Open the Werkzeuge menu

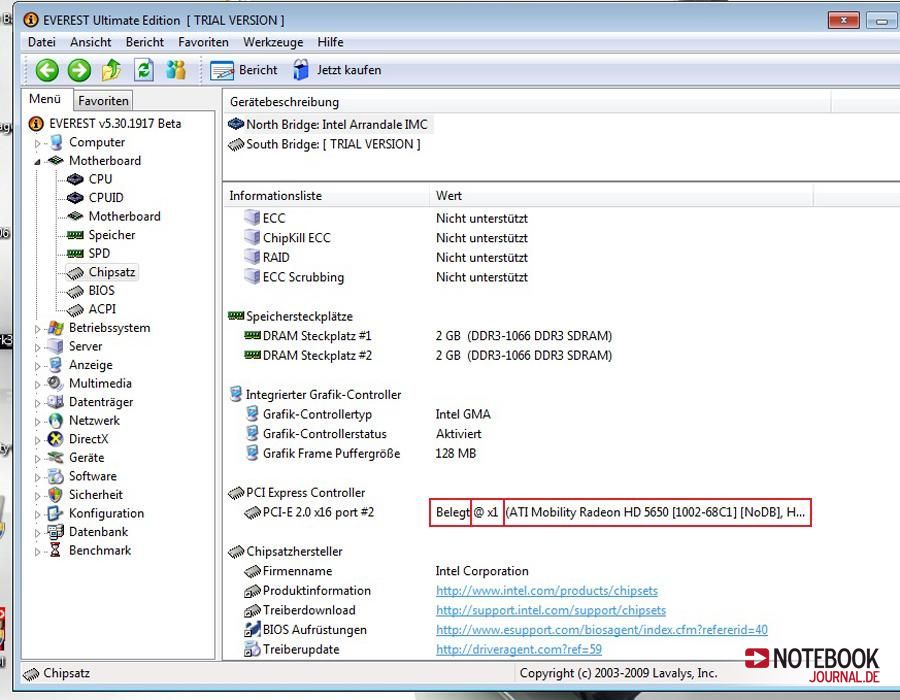[273, 42]
